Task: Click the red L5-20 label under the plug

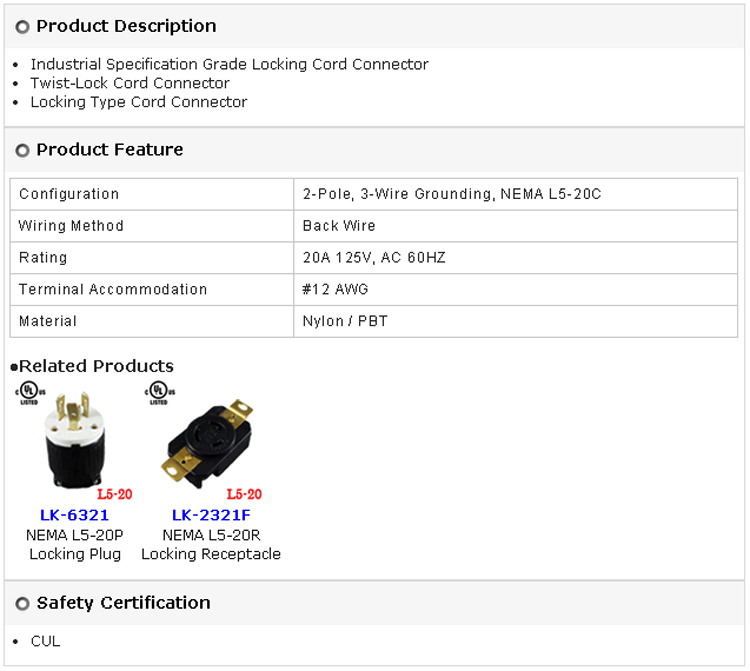Action: (x=114, y=494)
